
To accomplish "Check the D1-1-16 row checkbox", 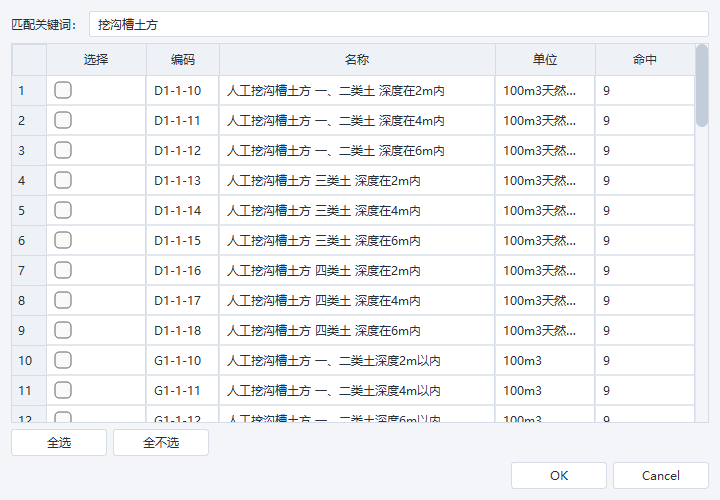I will coord(63,270).
